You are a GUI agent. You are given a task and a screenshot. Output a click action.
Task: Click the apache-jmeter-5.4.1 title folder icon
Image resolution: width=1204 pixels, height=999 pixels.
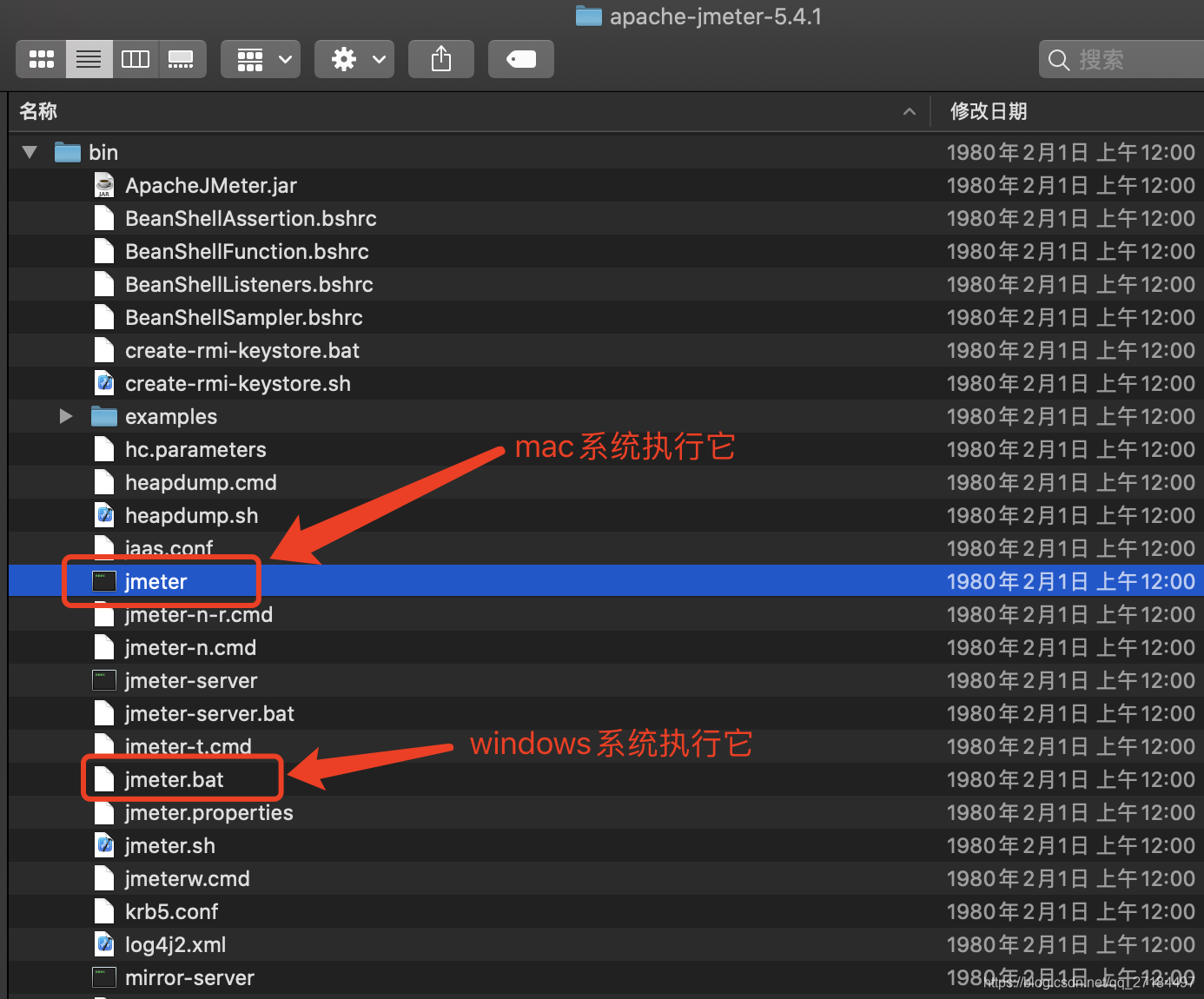[589, 17]
